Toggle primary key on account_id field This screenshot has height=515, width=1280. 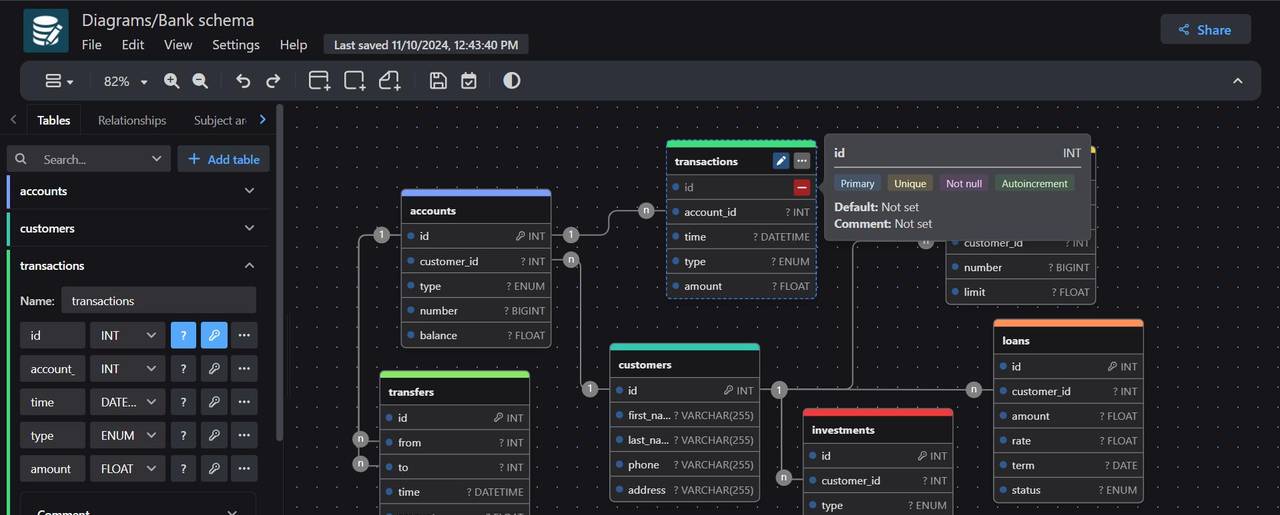(x=214, y=369)
